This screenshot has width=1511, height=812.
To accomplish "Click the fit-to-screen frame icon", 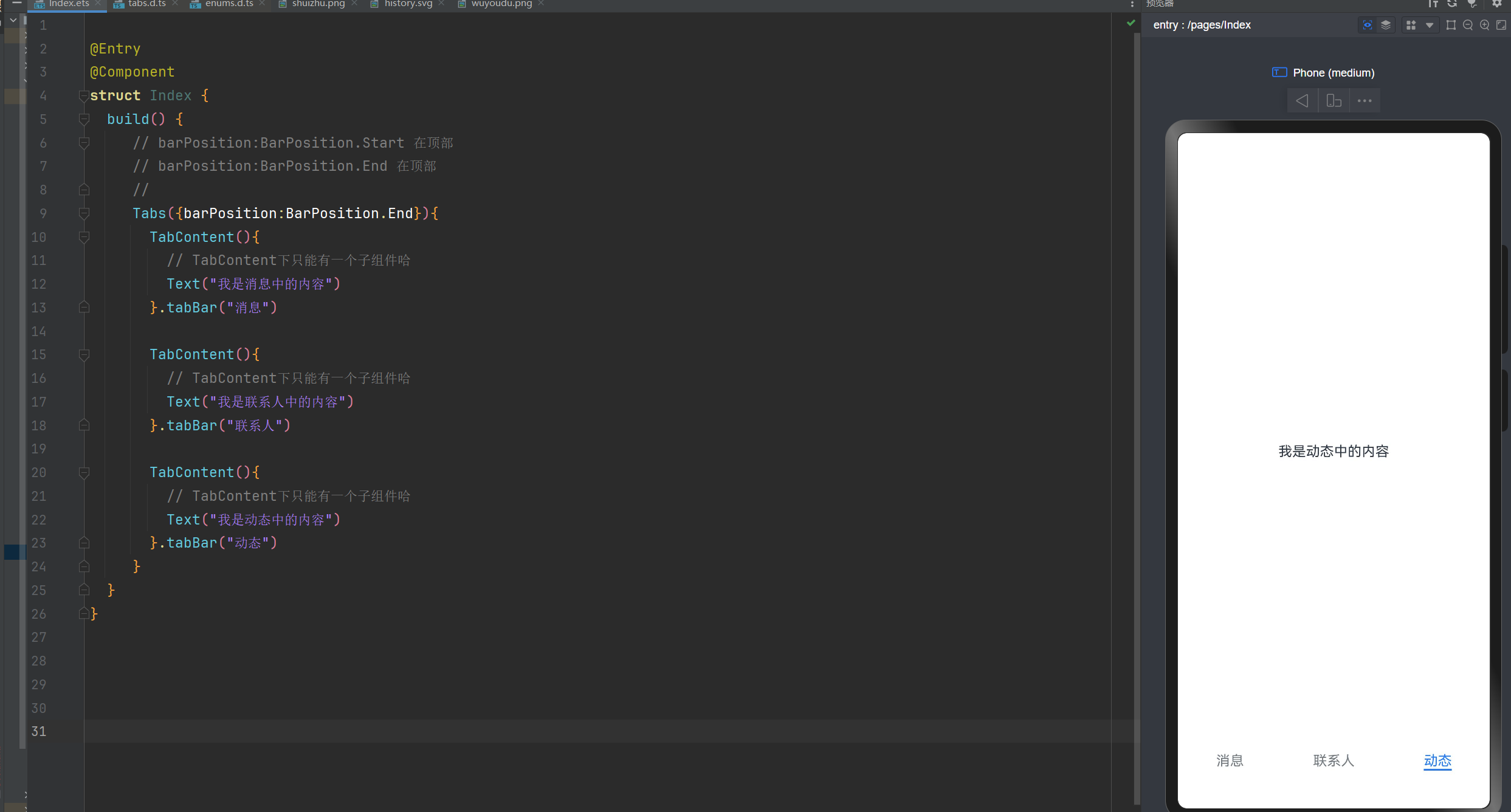I will tap(1451, 25).
